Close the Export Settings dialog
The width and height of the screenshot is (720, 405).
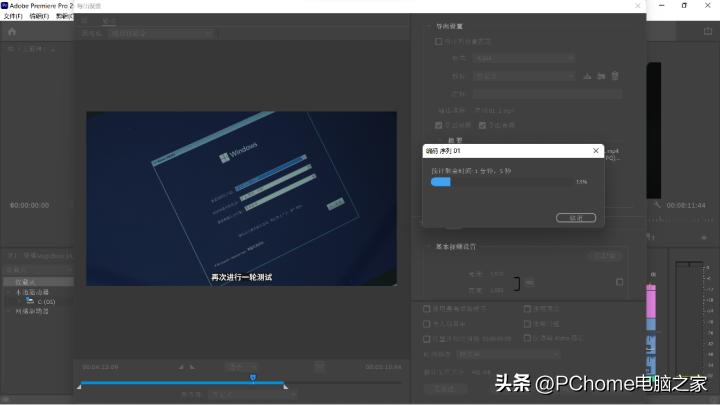(x=637, y=6)
